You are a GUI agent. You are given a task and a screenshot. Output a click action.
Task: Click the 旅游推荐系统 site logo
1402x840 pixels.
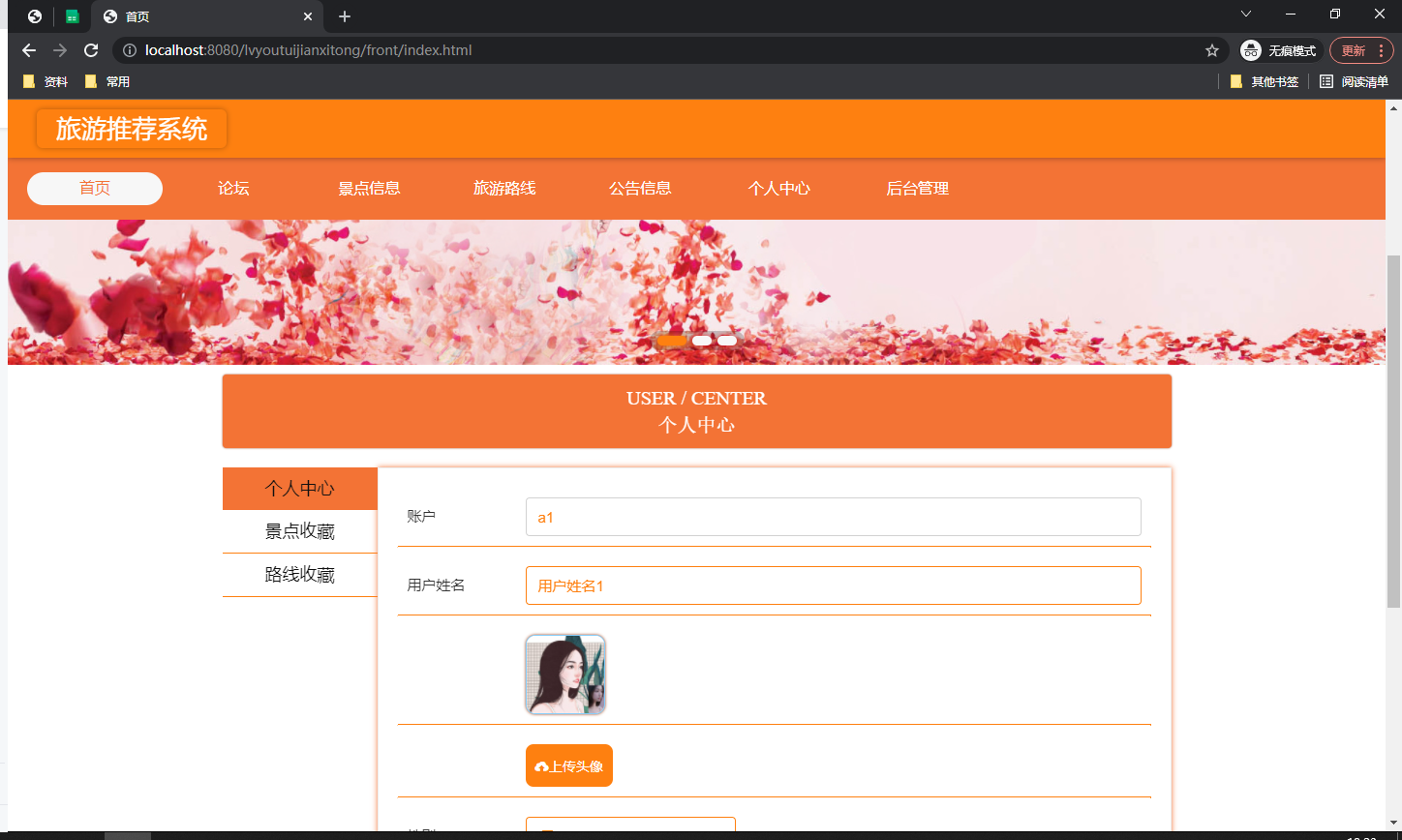[132, 129]
